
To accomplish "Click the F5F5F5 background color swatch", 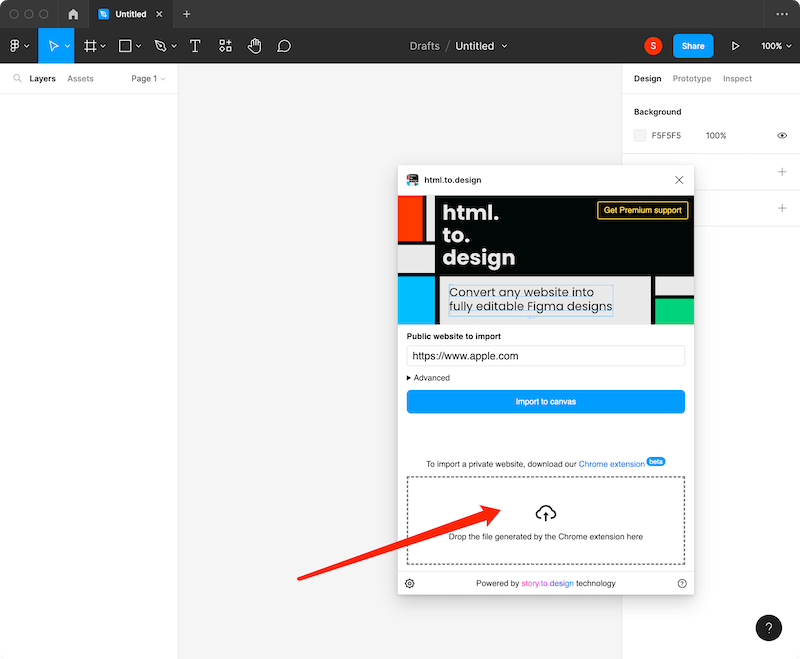I will [640, 135].
